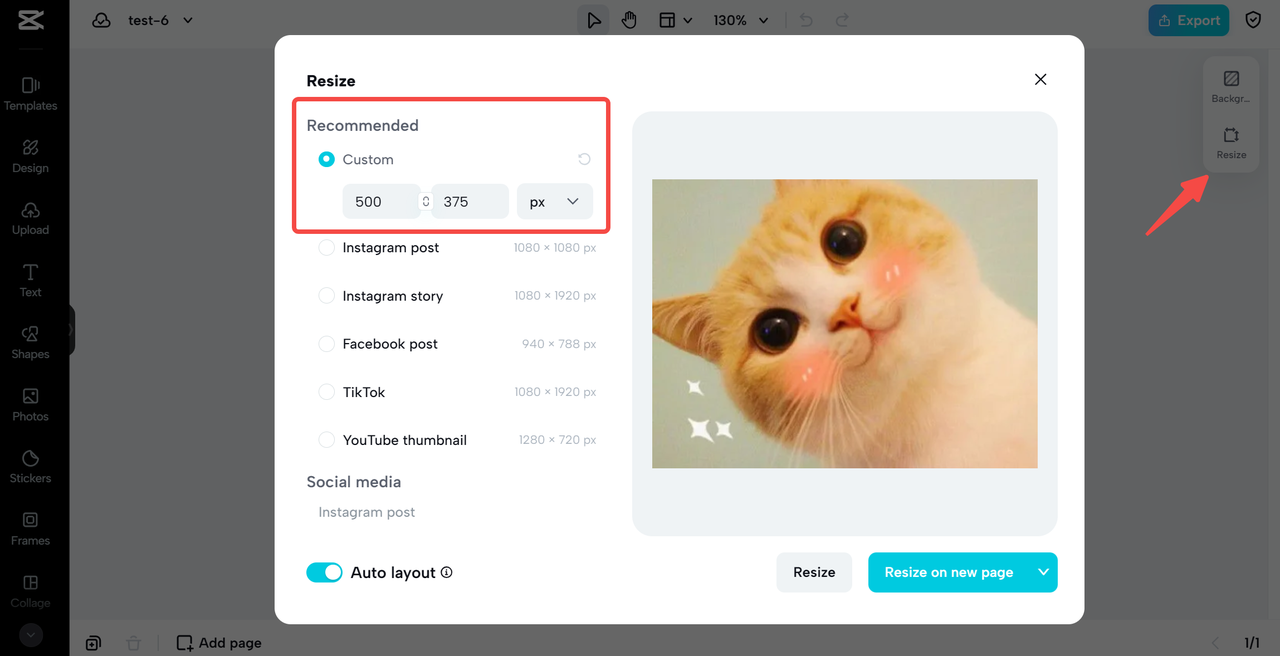Open the Templates sidebar panel
The width and height of the screenshot is (1280, 656).
click(x=30, y=94)
